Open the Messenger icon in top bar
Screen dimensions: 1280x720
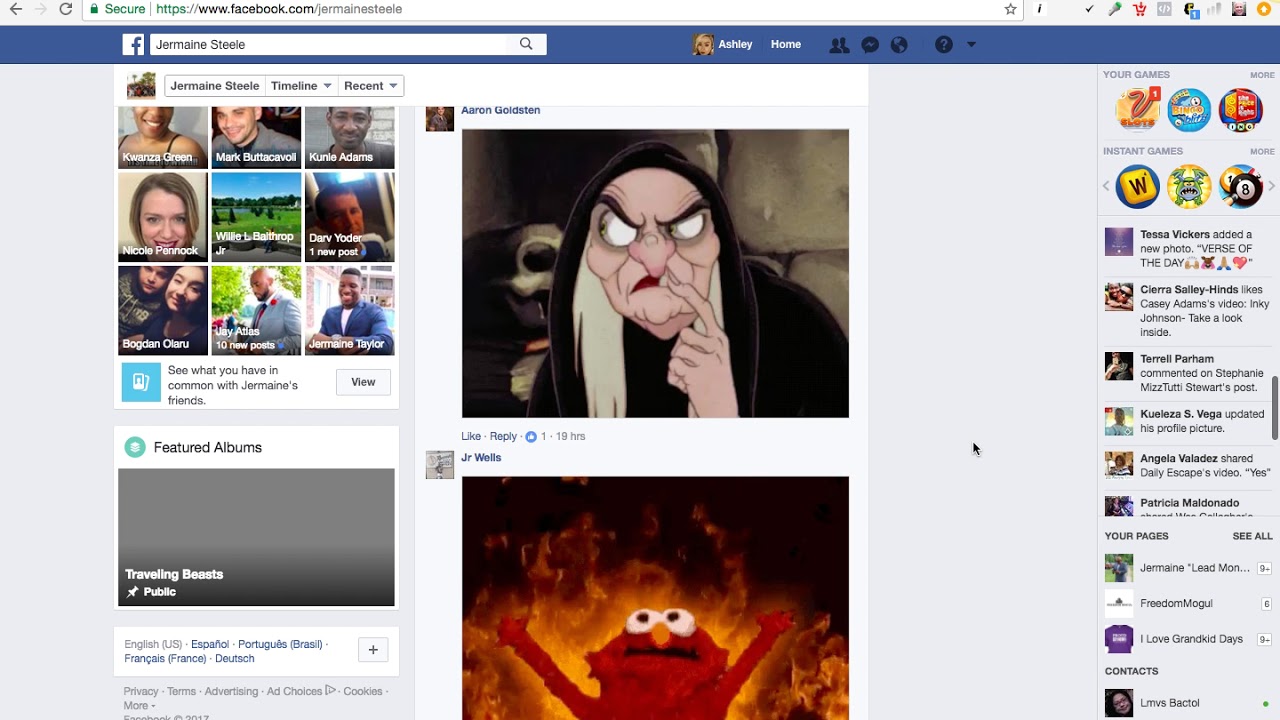(x=870, y=45)
